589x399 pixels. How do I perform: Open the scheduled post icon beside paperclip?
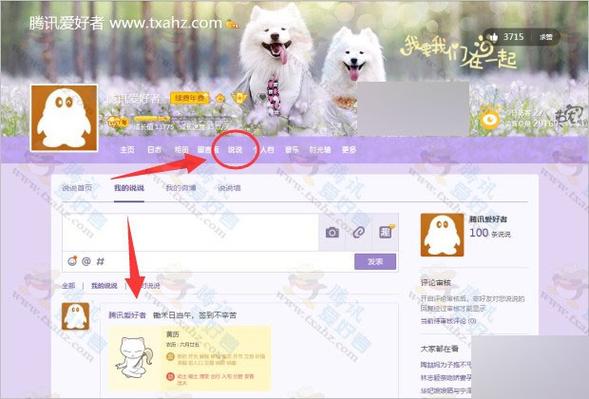[386, 232]
